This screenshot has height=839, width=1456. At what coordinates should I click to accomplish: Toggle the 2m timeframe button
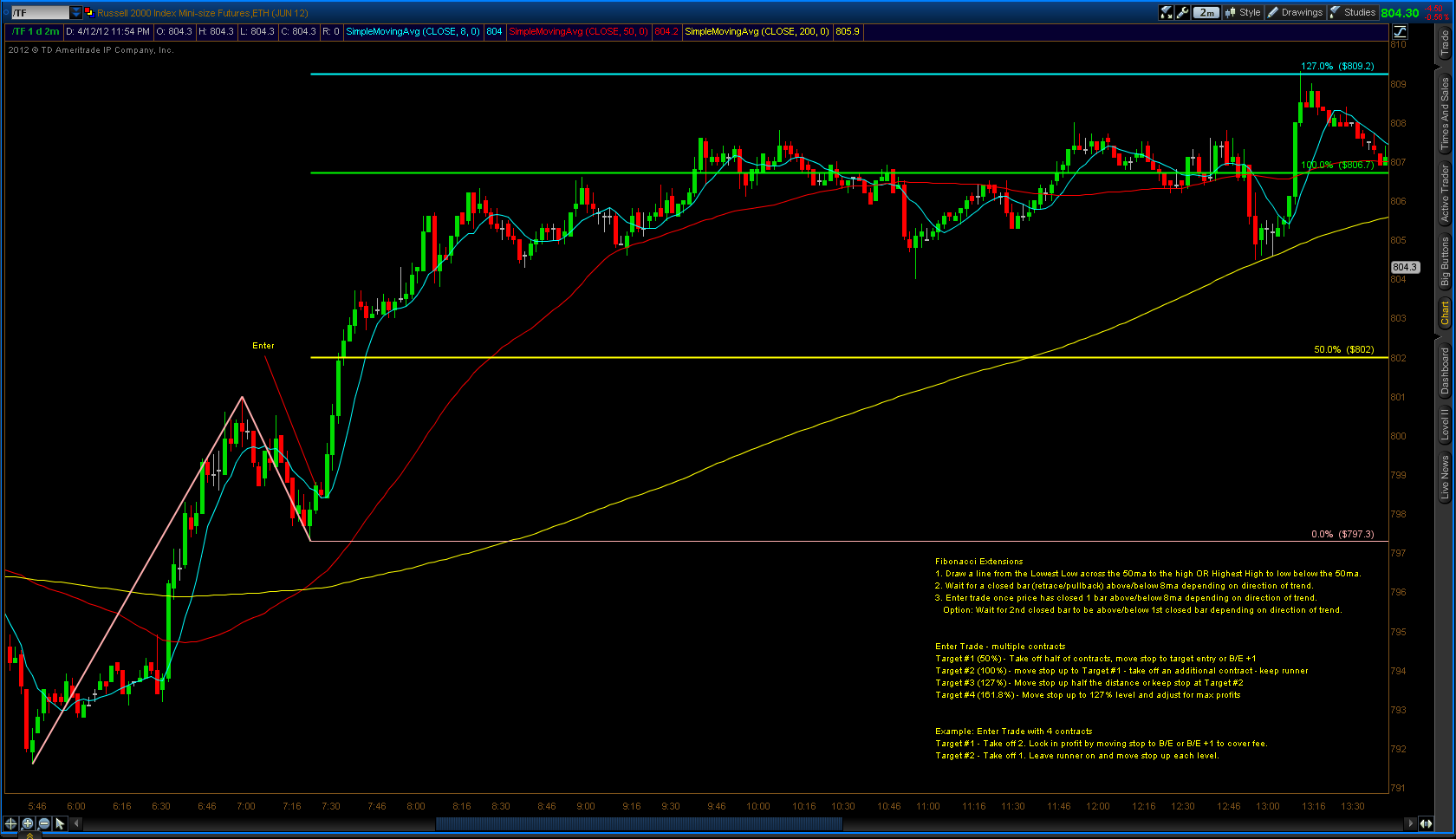point(1206,12)
